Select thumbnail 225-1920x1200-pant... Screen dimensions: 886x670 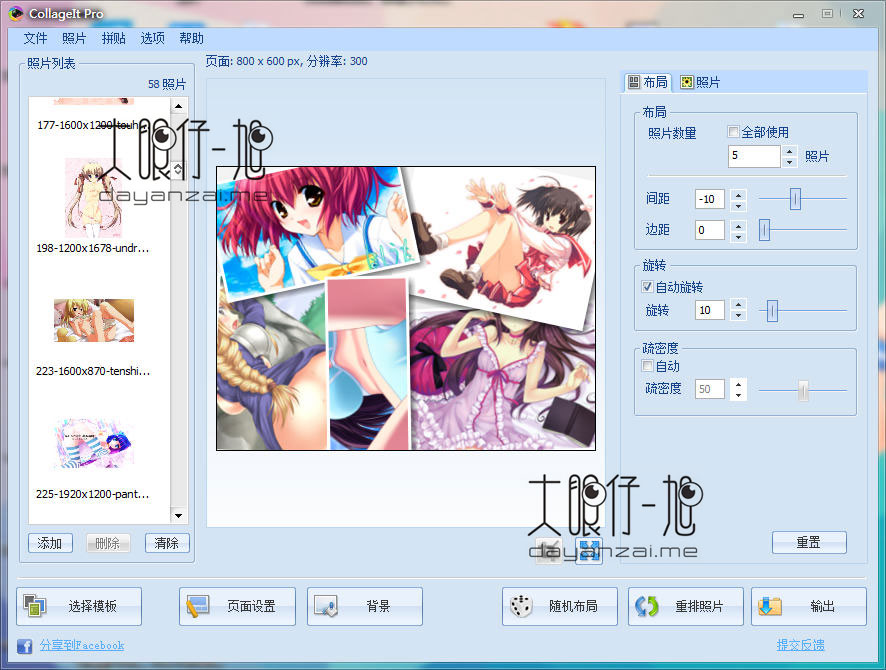tap(94, 443)
